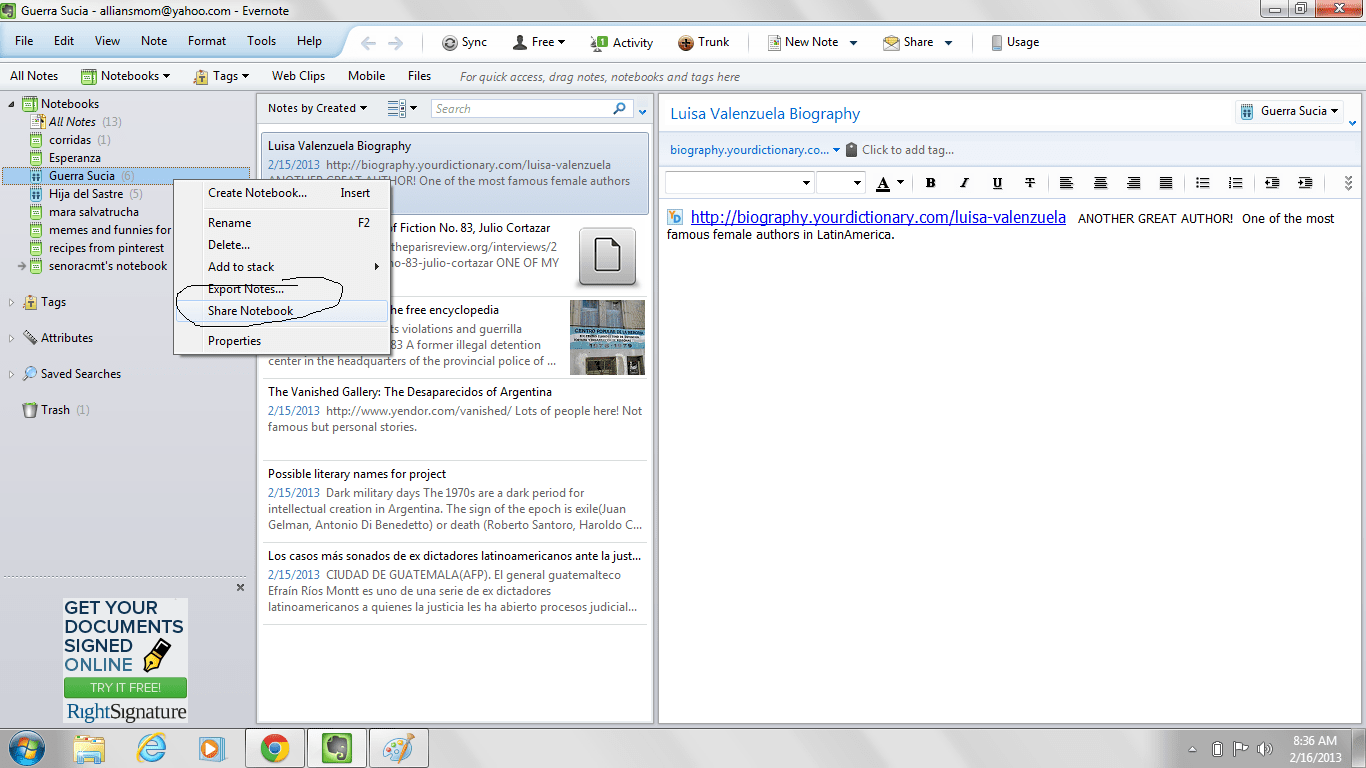Open the note list view options dropdown
Viewport: 1366px width, 768px height.
[x=401, y=108]
